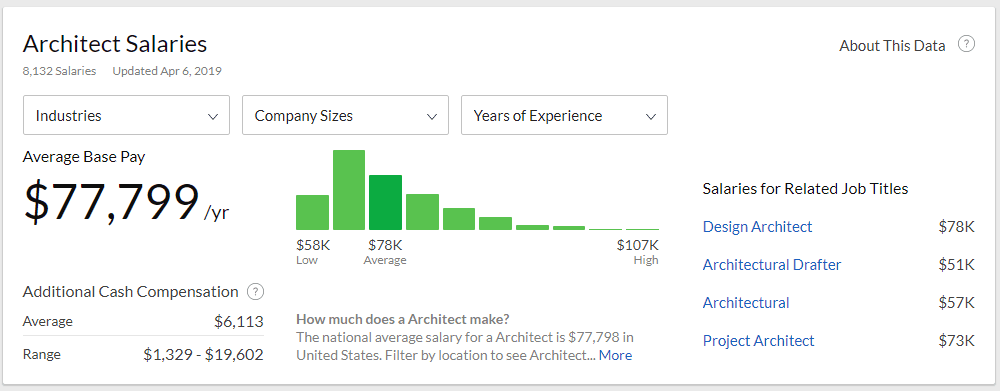Screen dimensions: 1000x391
Task: Click the tallest histogram bar
Action: click(349, 190)
